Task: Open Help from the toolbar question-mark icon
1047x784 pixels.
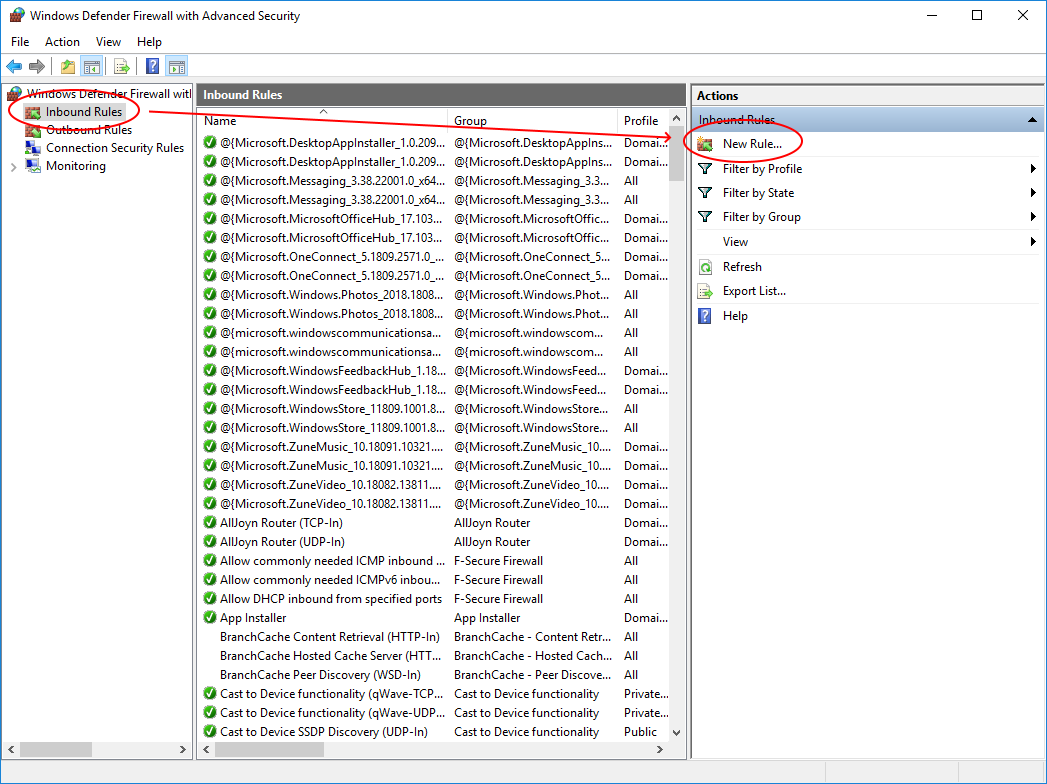Action: 153,66
